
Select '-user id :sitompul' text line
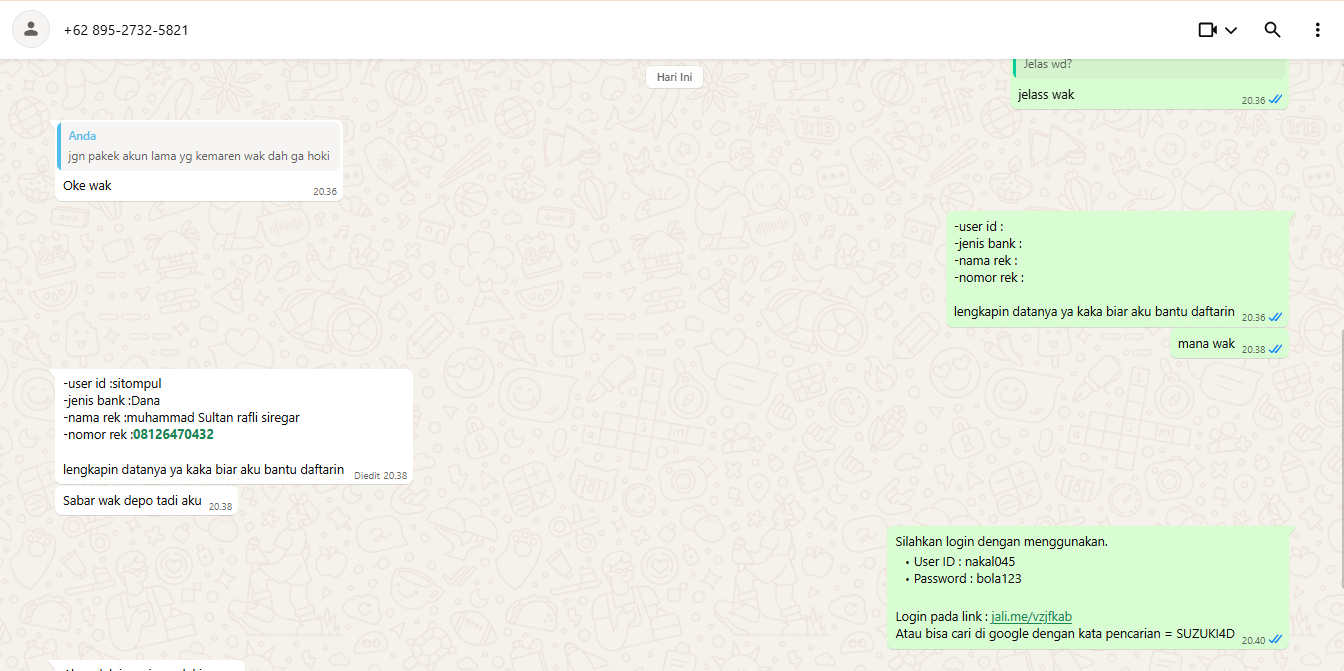point(112,384)
